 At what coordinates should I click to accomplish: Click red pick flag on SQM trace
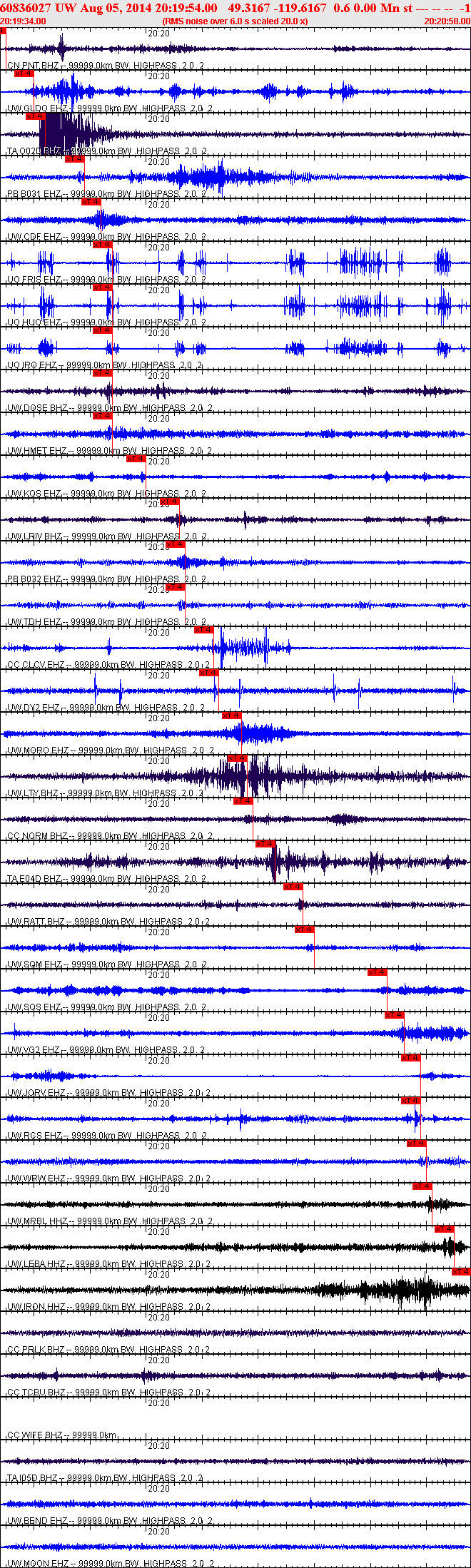coord(305,930)
